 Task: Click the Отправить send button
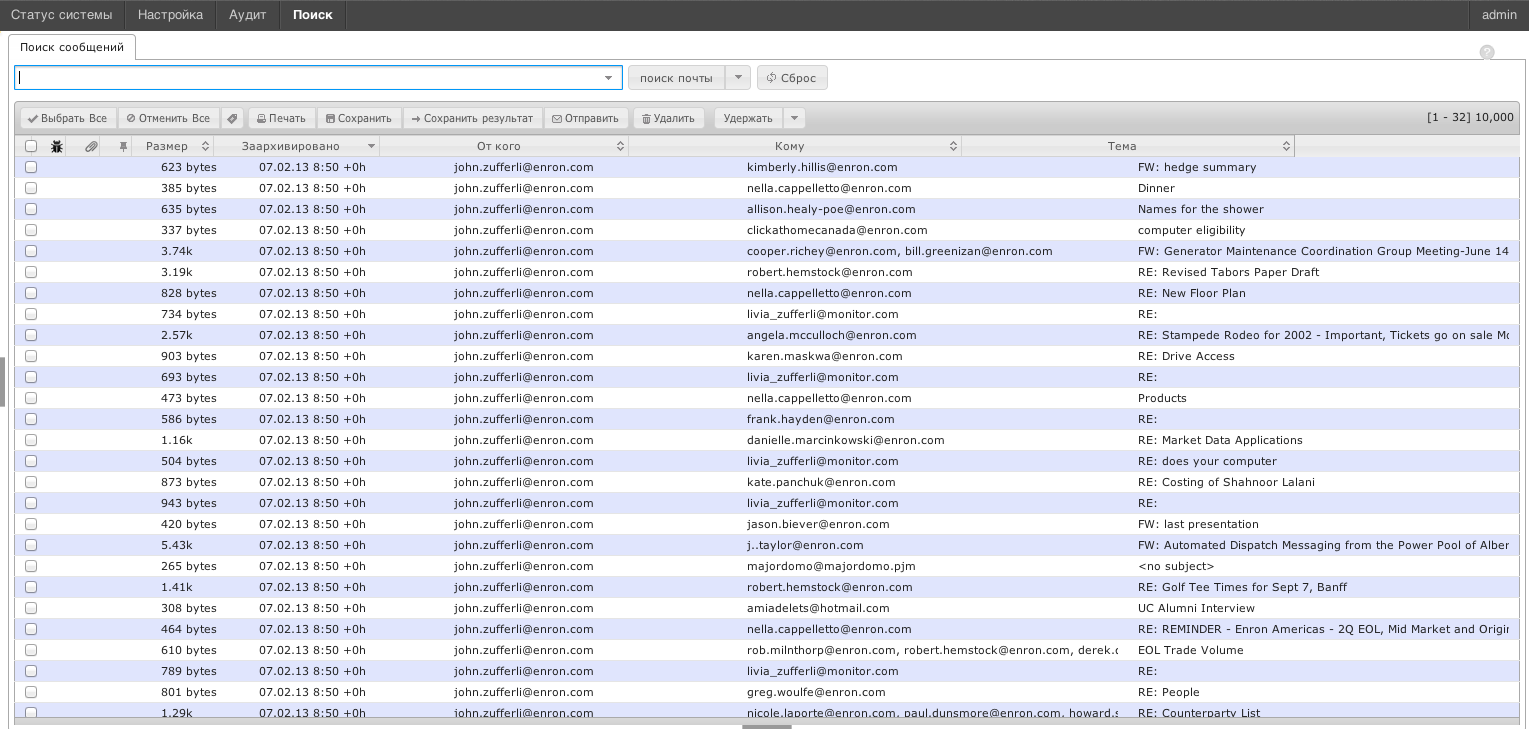586,118
